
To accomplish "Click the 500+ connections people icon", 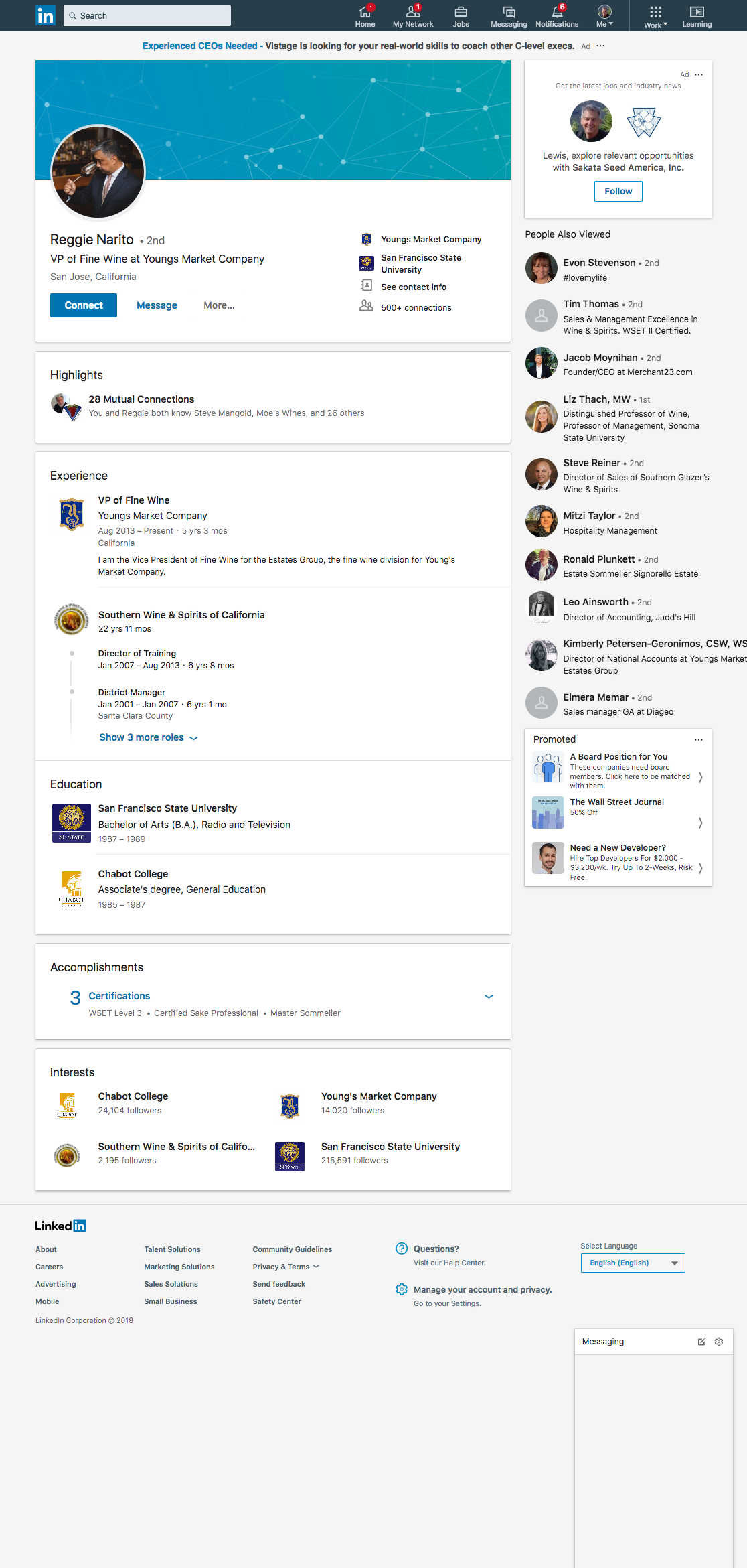I will click(366, 306).
